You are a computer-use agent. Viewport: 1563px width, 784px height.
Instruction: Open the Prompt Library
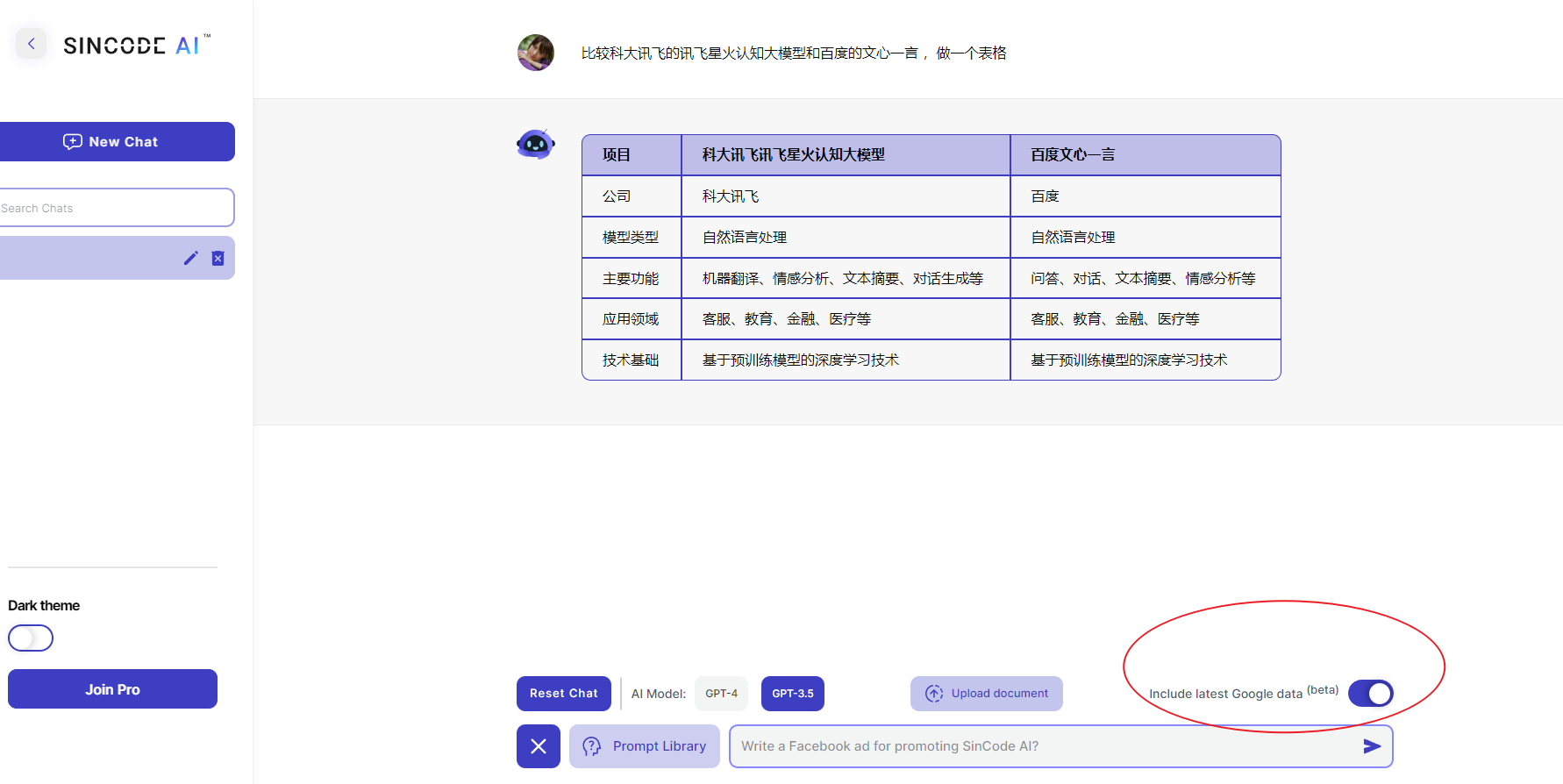645,746
